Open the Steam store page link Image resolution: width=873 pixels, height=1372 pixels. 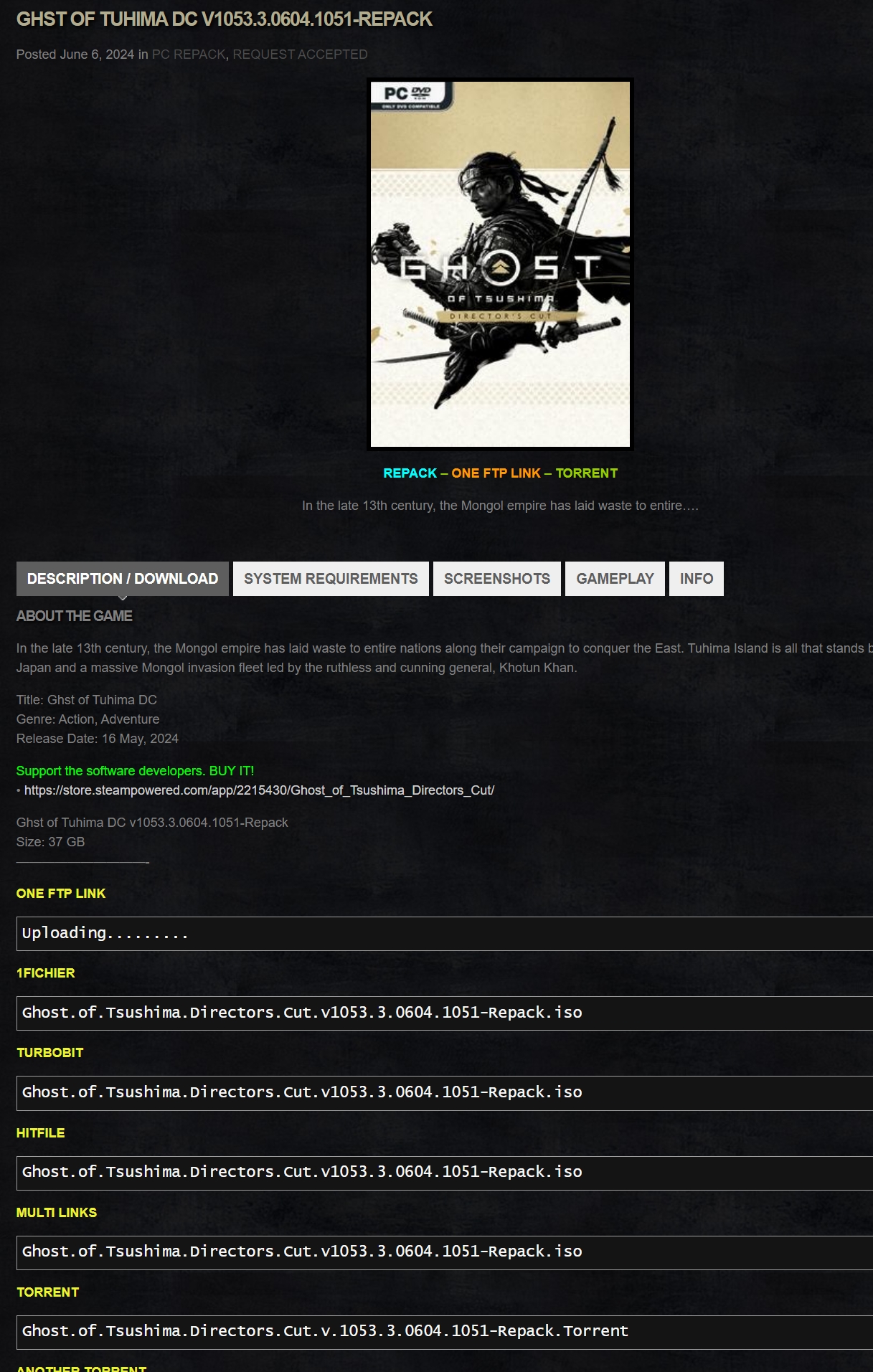pos(259,790)
